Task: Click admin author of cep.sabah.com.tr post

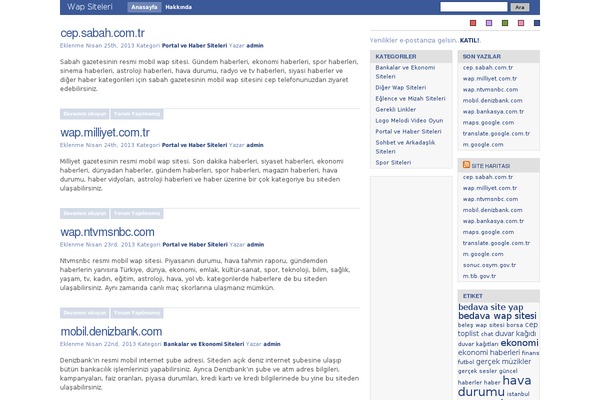Action: pyautogui.click(x=255, y=46)
